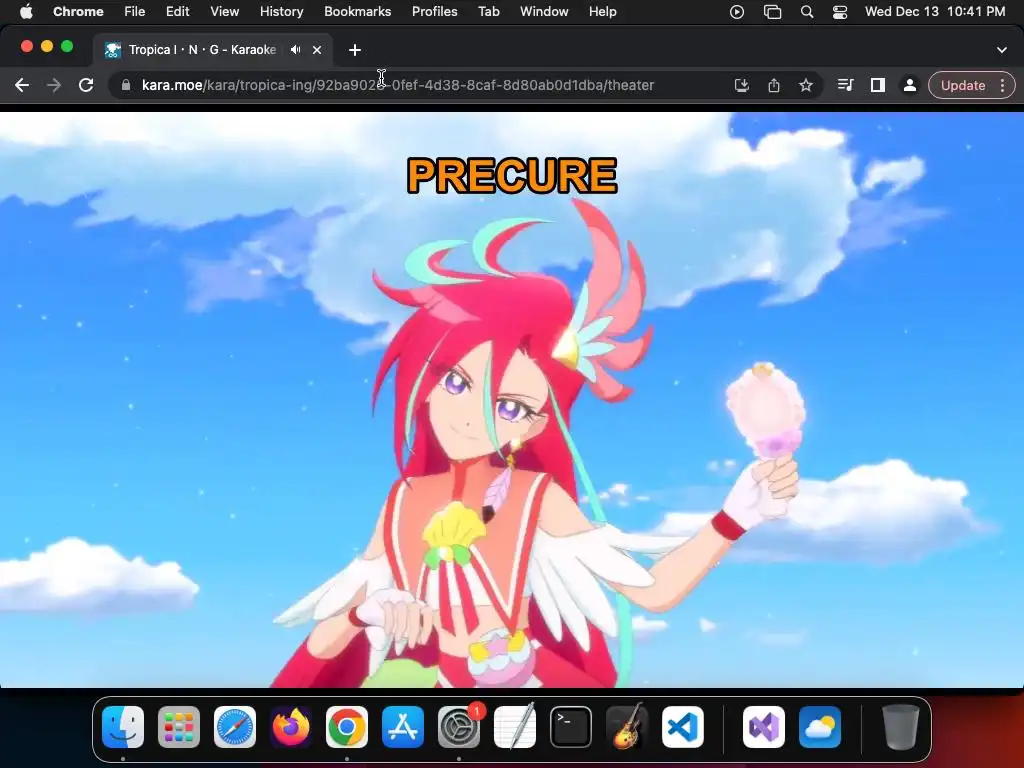Select the Tropica I·N·G Karaoke tab

(x=213, y=50)
